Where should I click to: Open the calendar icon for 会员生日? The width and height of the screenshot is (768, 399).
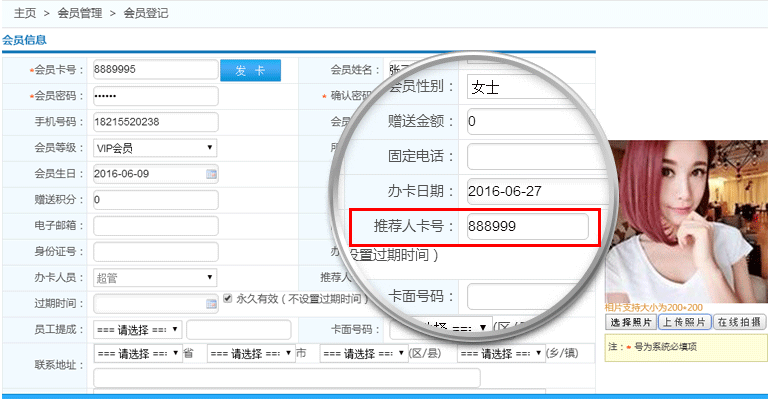[x=211, y=174]
